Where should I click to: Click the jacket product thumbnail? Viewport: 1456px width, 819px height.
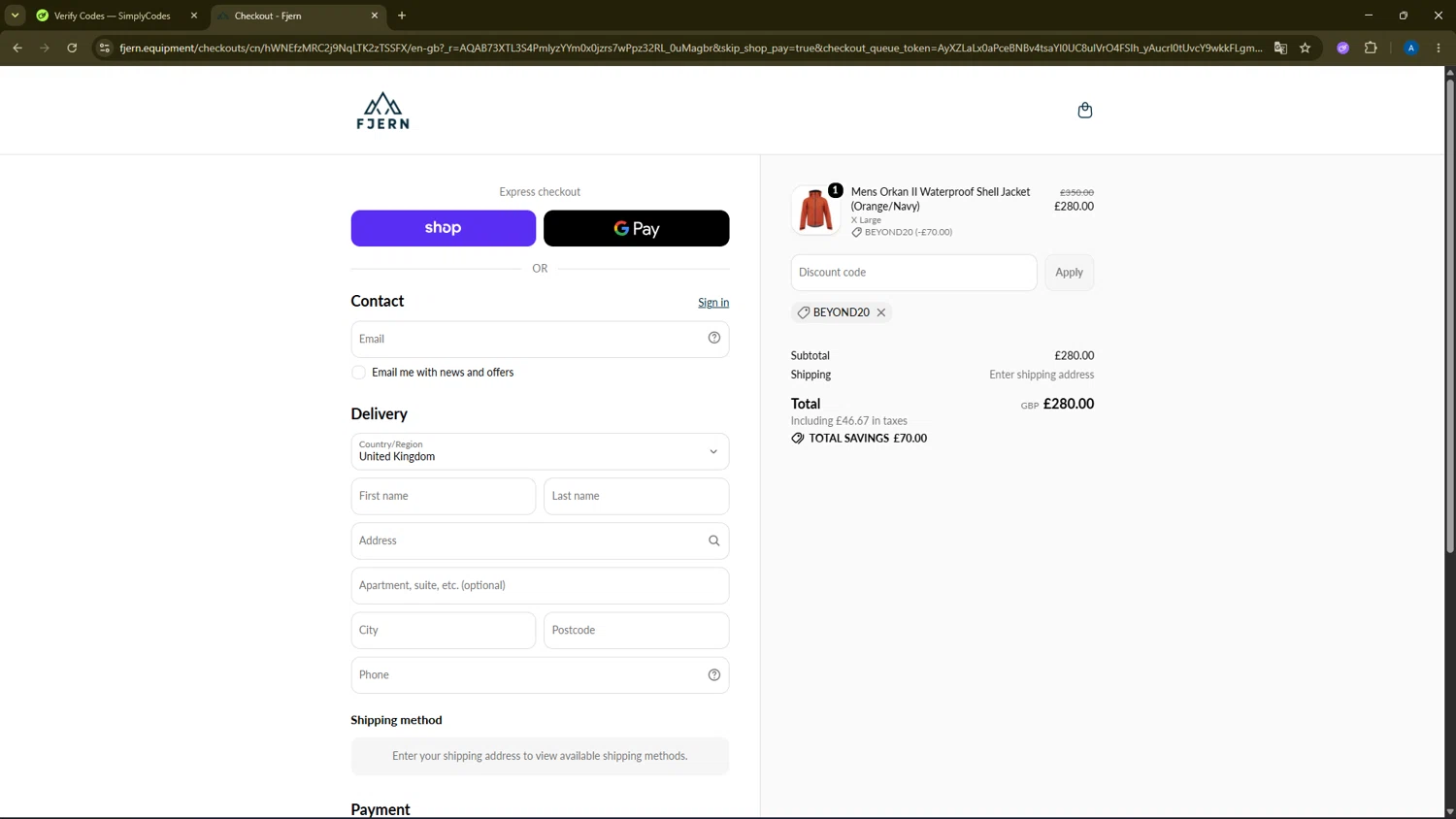[x=814, y=210]
